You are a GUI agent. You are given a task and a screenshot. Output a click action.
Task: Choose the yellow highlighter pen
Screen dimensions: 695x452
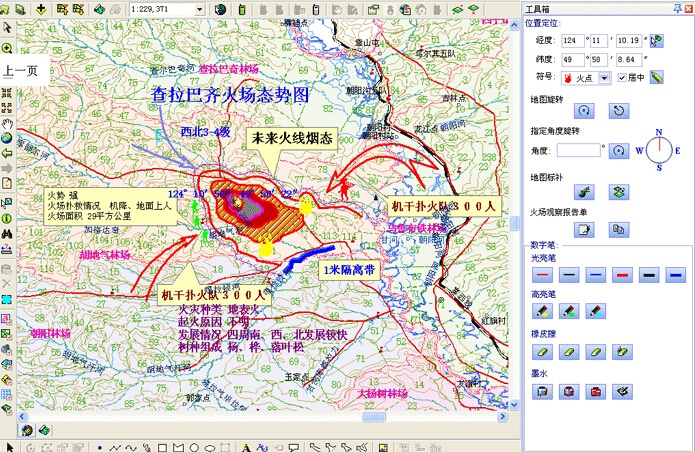[x=542, y=312]
